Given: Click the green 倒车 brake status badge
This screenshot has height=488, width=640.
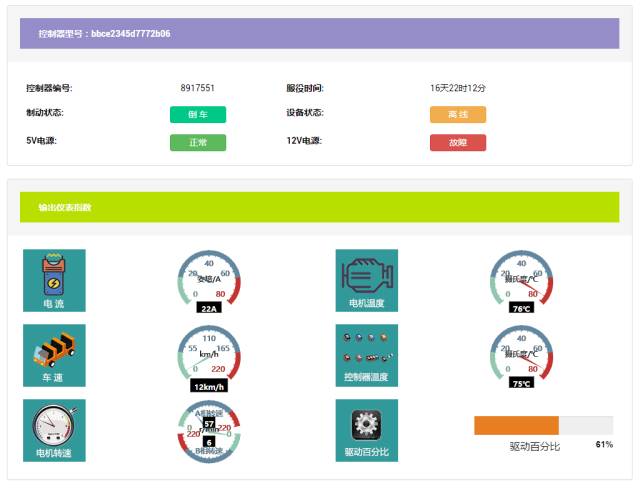Looking at the screenshot, I should tap(198, 114).
